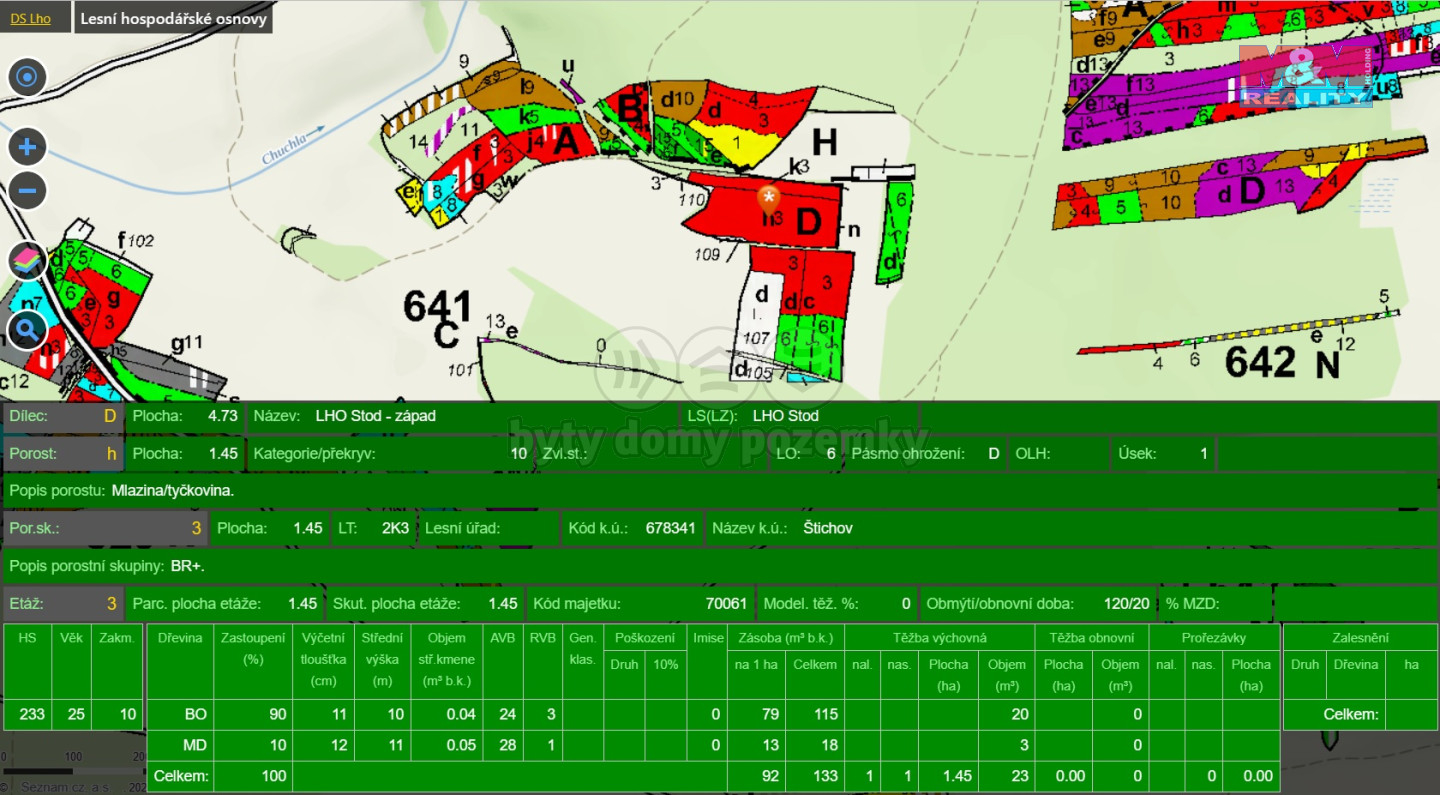
Task: Zoom out with the minus button
Action: pyautogui.click(x=27, y=190)
